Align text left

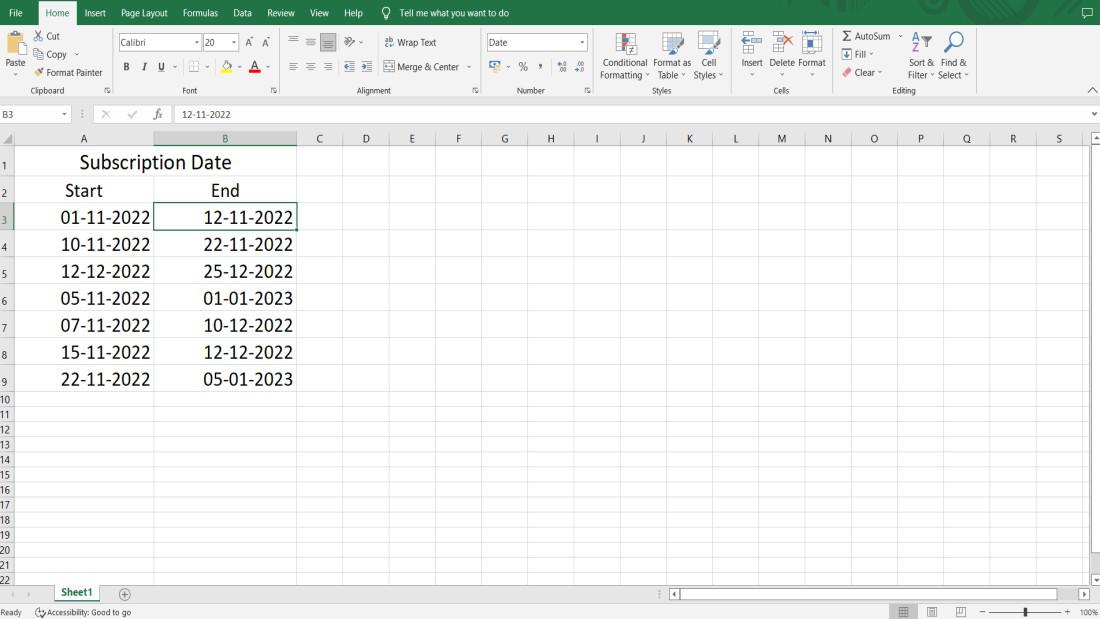coord(293,67)
